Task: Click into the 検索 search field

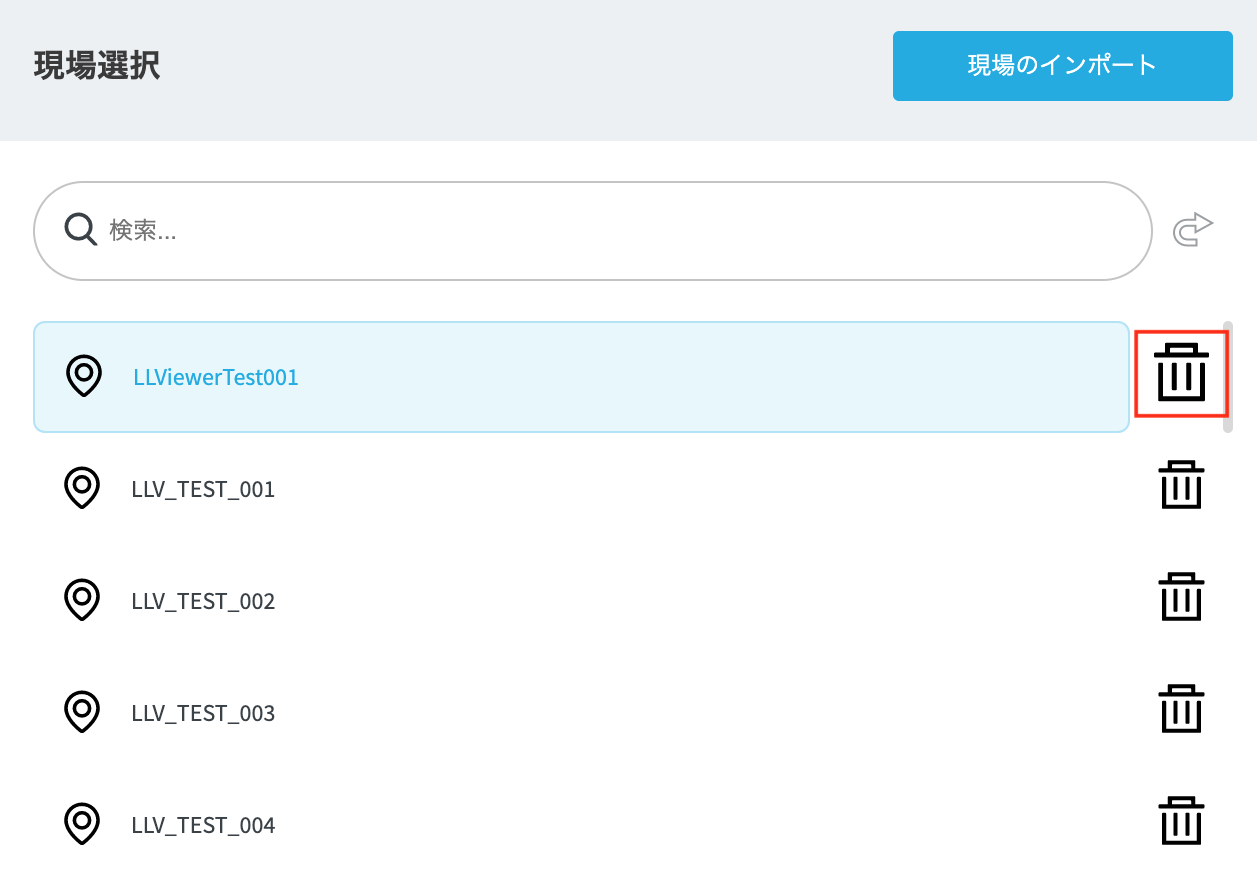Action: pos(620,231)
